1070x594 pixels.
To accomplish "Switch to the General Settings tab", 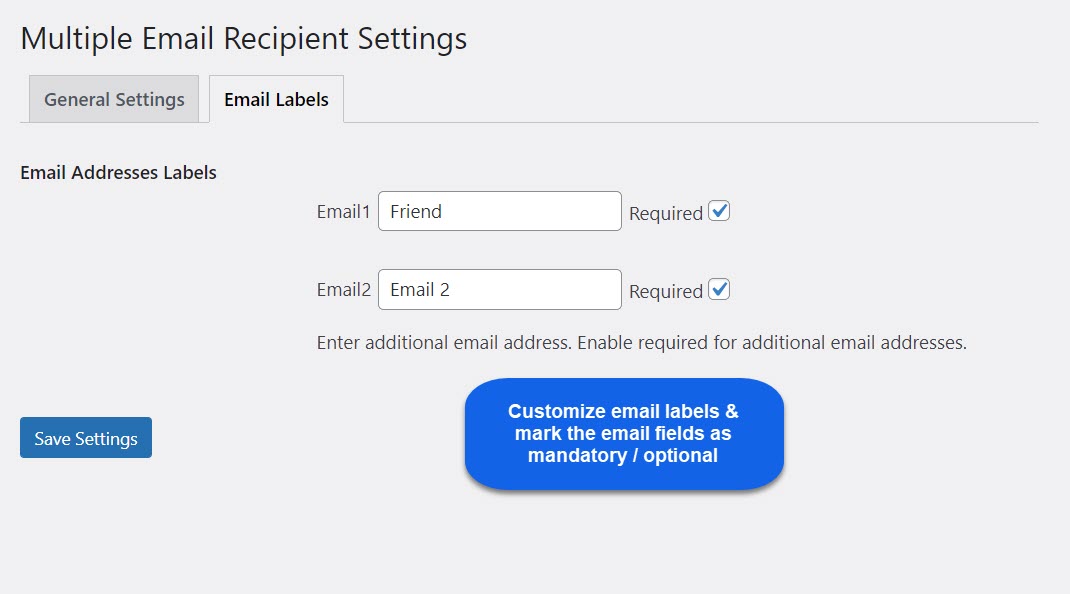I will click(x=112, y=98).
